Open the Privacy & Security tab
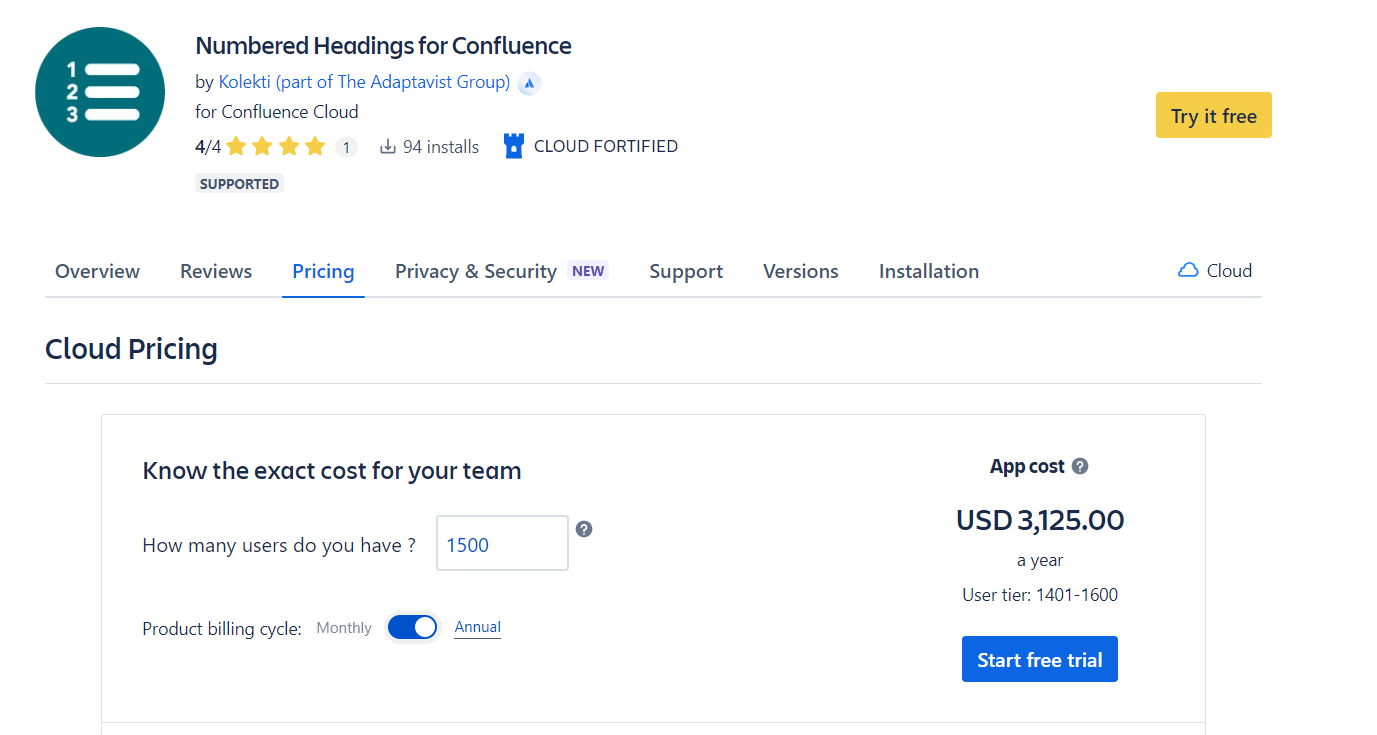The width and height of the screenshot is (1377, 735). [x=476, y=271]
